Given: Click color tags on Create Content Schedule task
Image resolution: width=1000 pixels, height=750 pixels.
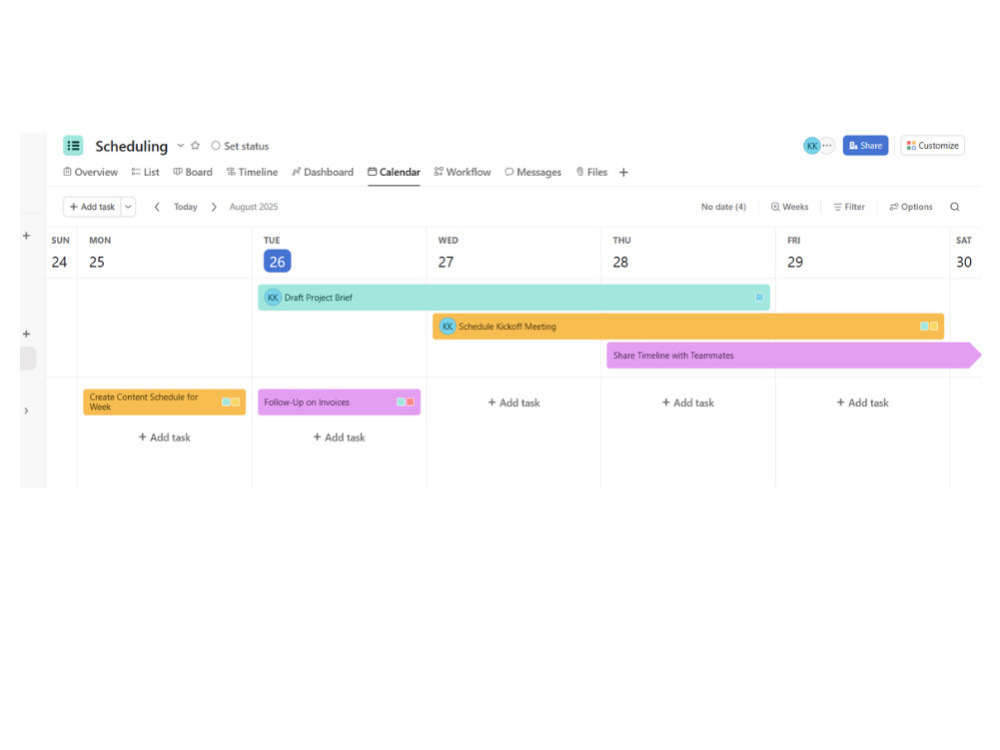Looking at the screenshot, I should pyautogui.click(x=230, y=402).
